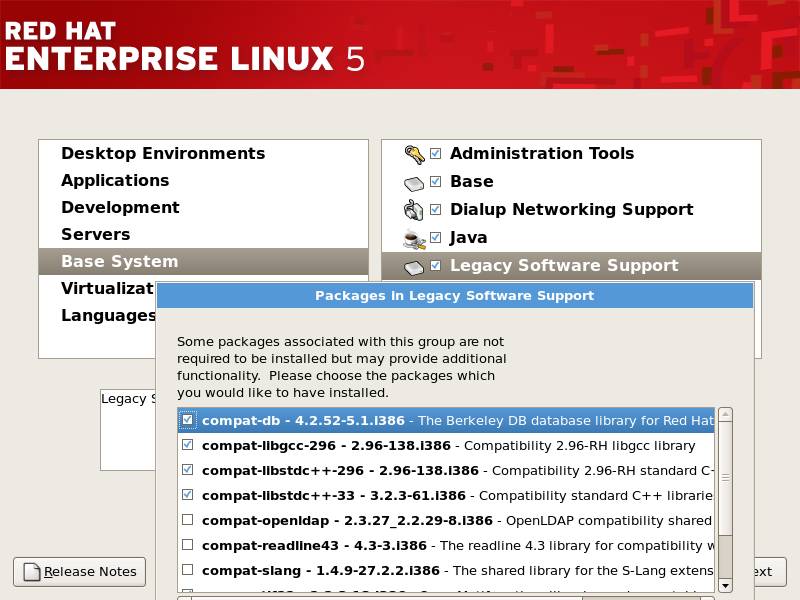Click the Legacy Software Support disk icon
This screenshot has height=600, width=800.
click(x=414, y=267)
